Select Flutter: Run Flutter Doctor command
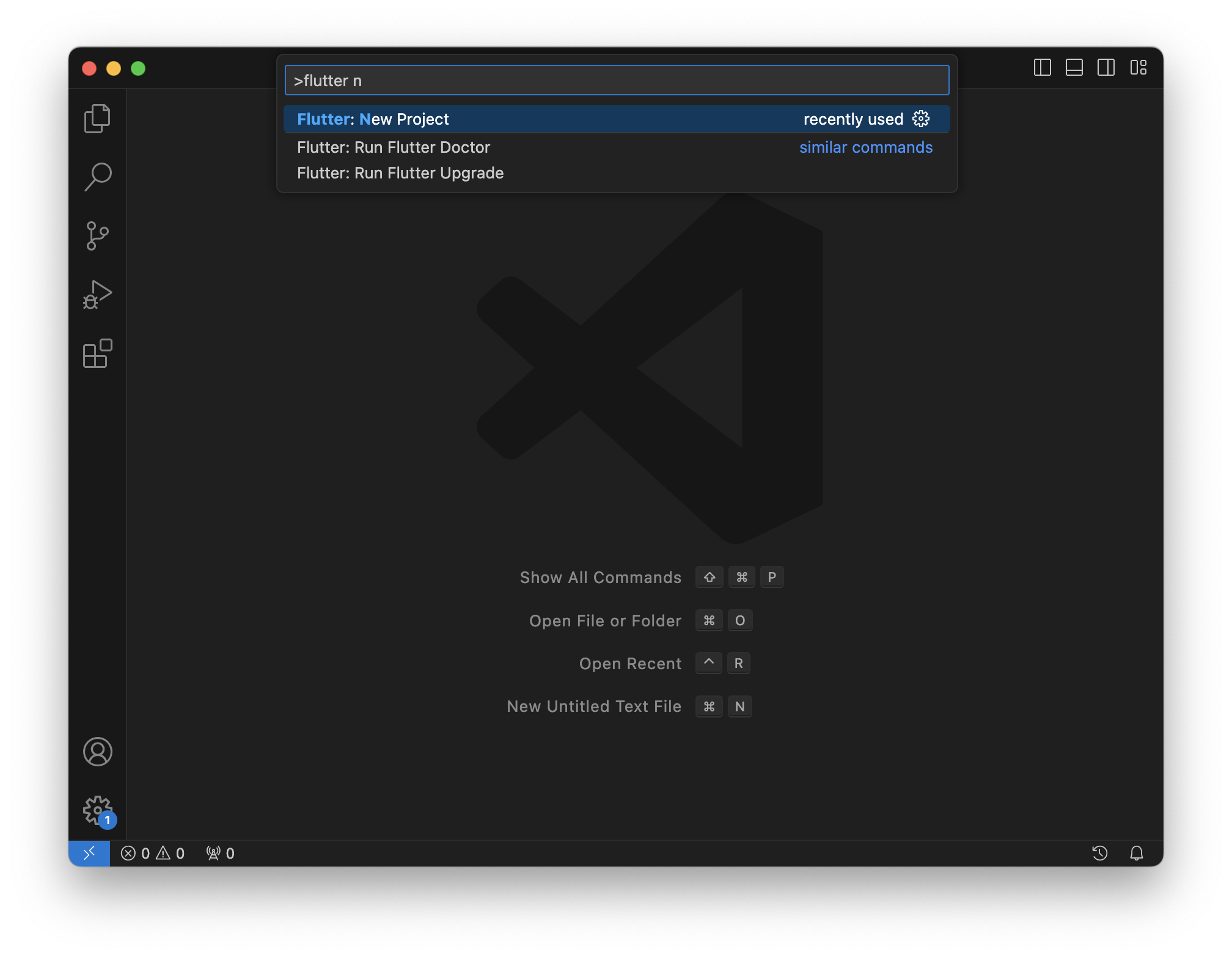This screenshot has height=957, width=1232. [x=394, y=147]
